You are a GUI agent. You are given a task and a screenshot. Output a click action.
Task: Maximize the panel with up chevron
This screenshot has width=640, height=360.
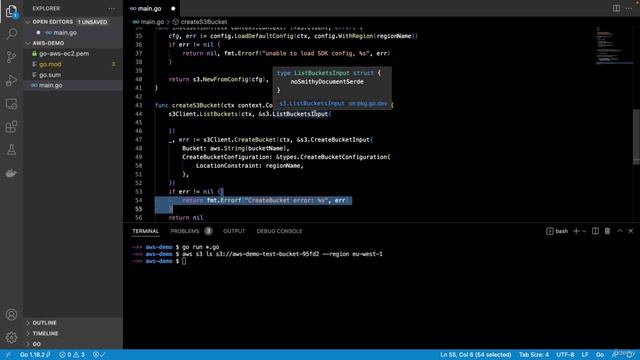pos(620,231)
